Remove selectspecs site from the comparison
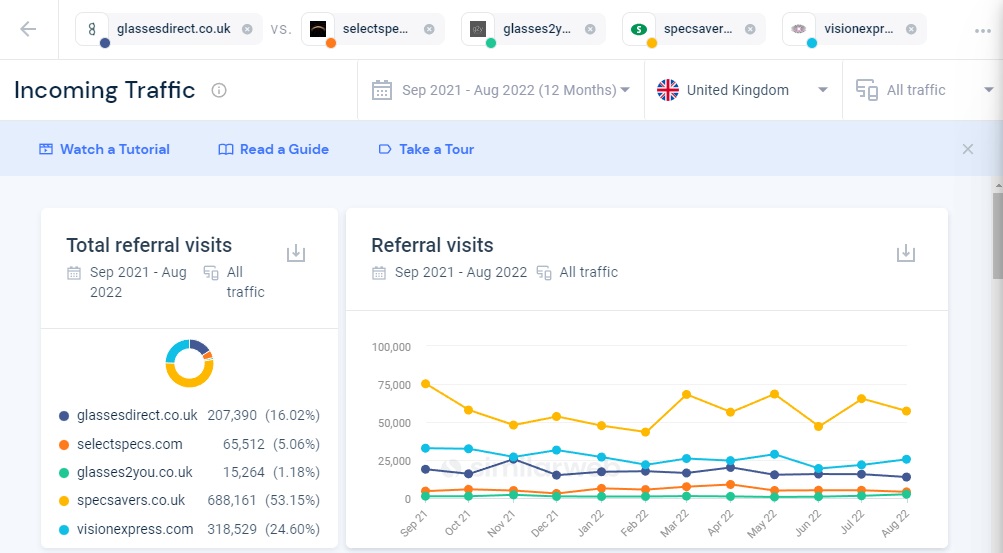Screen dimensions: 1003x553 pyautogui.click(x=429, y=29)
